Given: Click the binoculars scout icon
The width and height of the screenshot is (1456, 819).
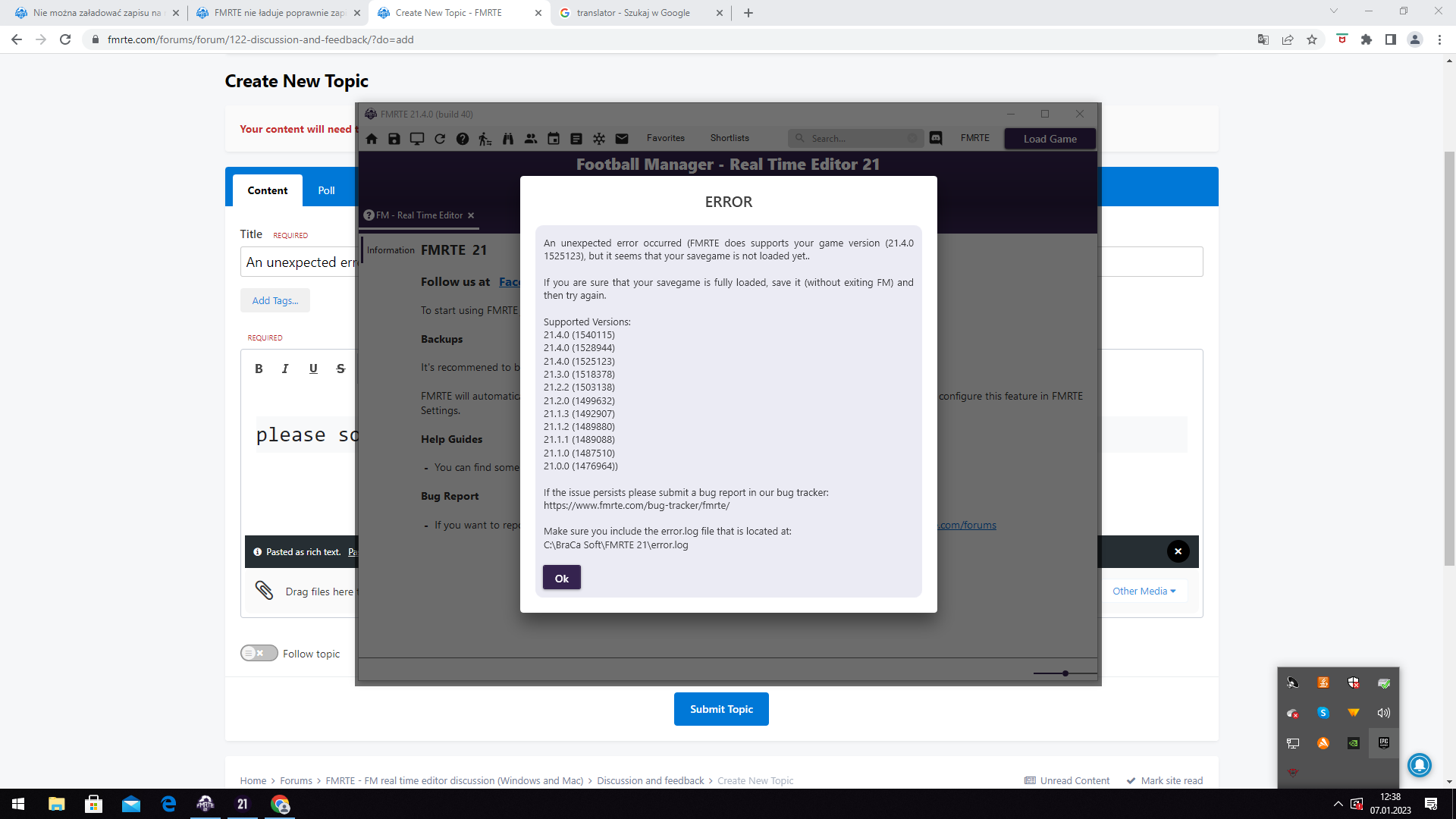Looking at the screenshot, I should point(508,139).
